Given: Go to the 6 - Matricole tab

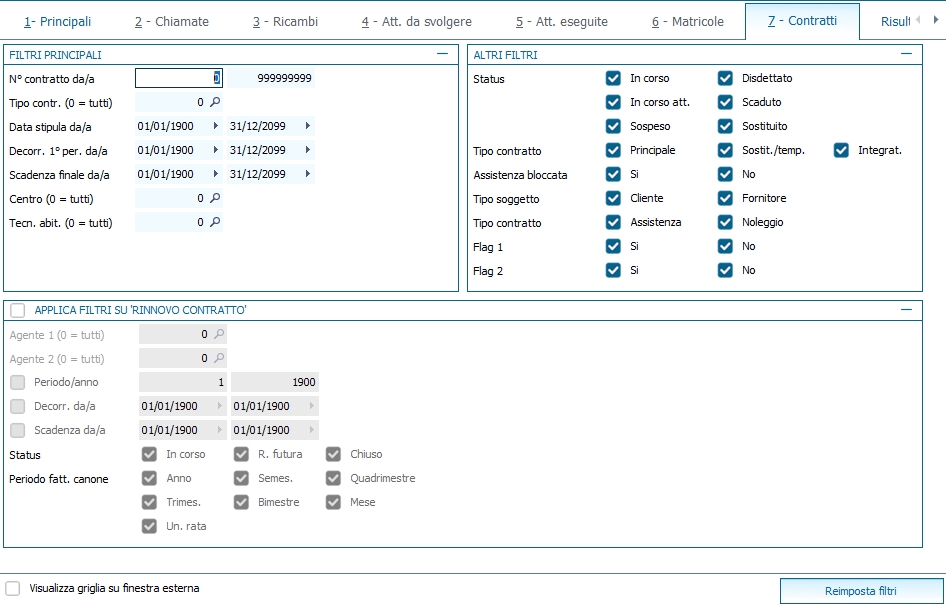Looking at the screenshot, I should pyautogui.click(x=688, y=22).
